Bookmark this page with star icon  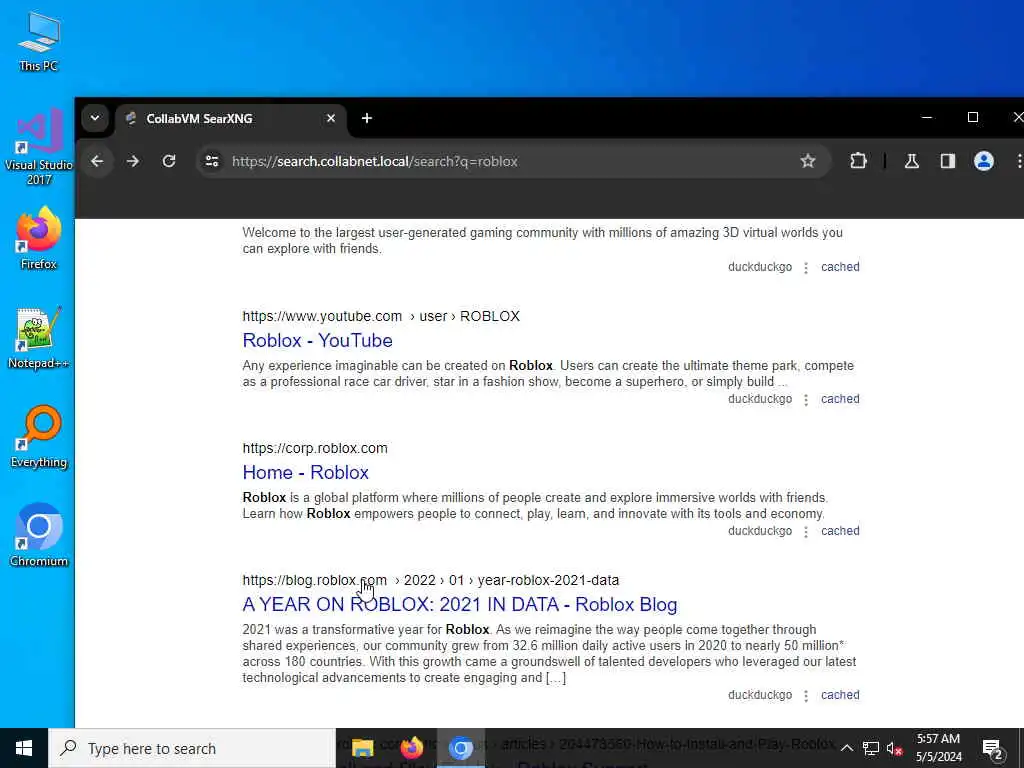click(x=808, y=161)
